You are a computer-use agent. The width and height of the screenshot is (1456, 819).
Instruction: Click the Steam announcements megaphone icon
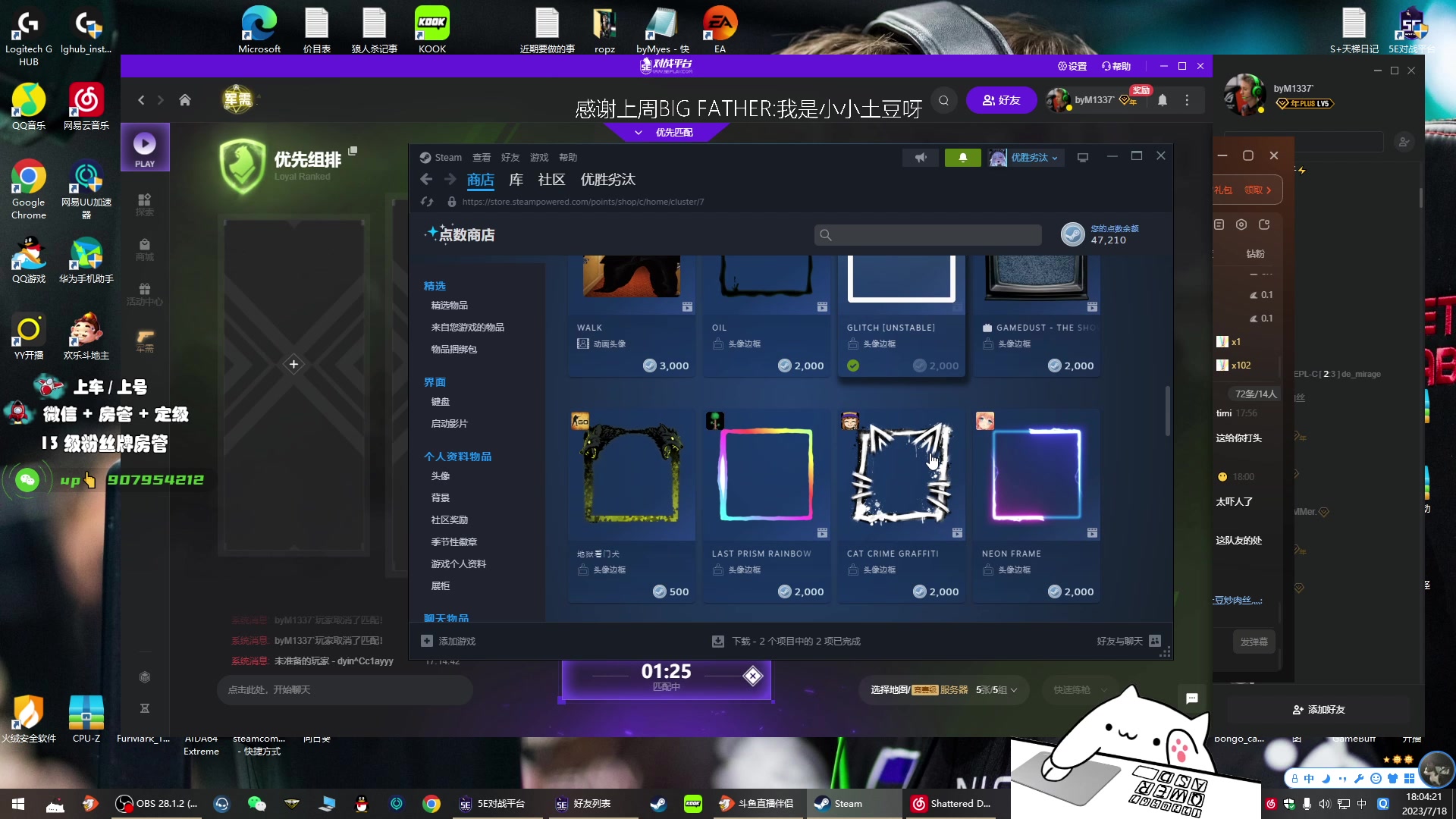[x=921, y=158]
